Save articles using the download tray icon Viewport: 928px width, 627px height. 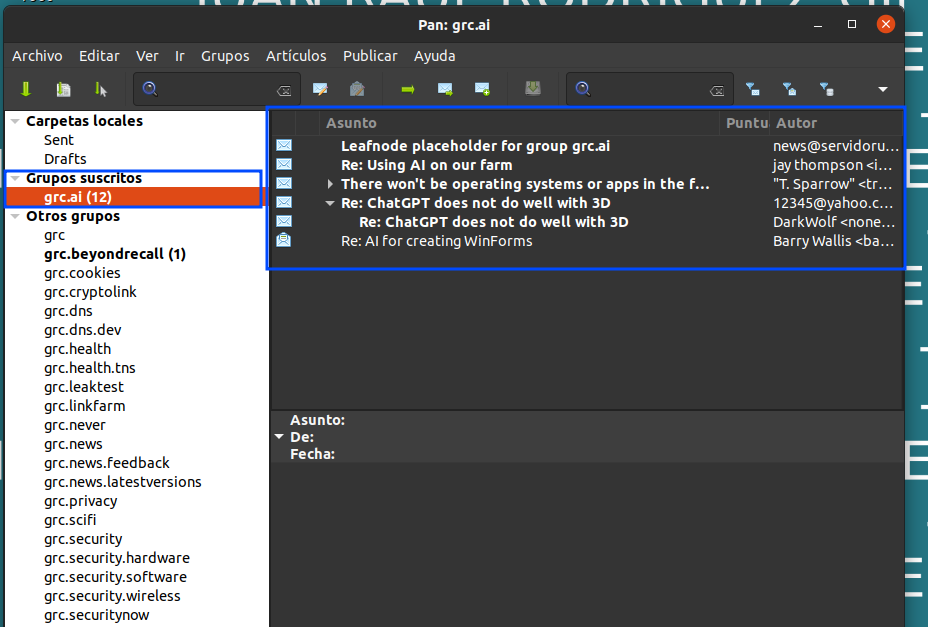pyautogui.click(x=533, y=89)
